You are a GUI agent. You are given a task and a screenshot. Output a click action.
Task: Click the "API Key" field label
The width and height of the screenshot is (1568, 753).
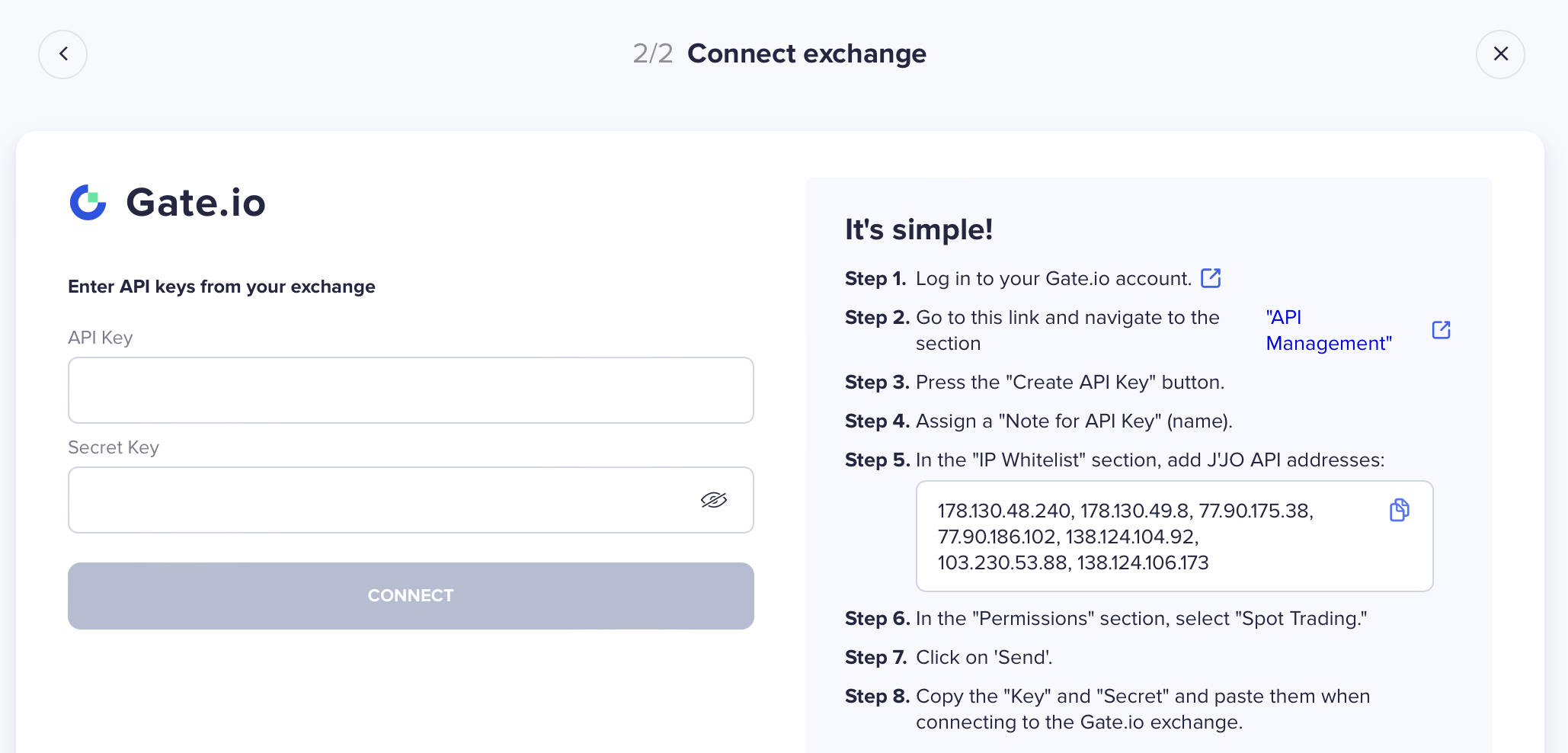101,338
